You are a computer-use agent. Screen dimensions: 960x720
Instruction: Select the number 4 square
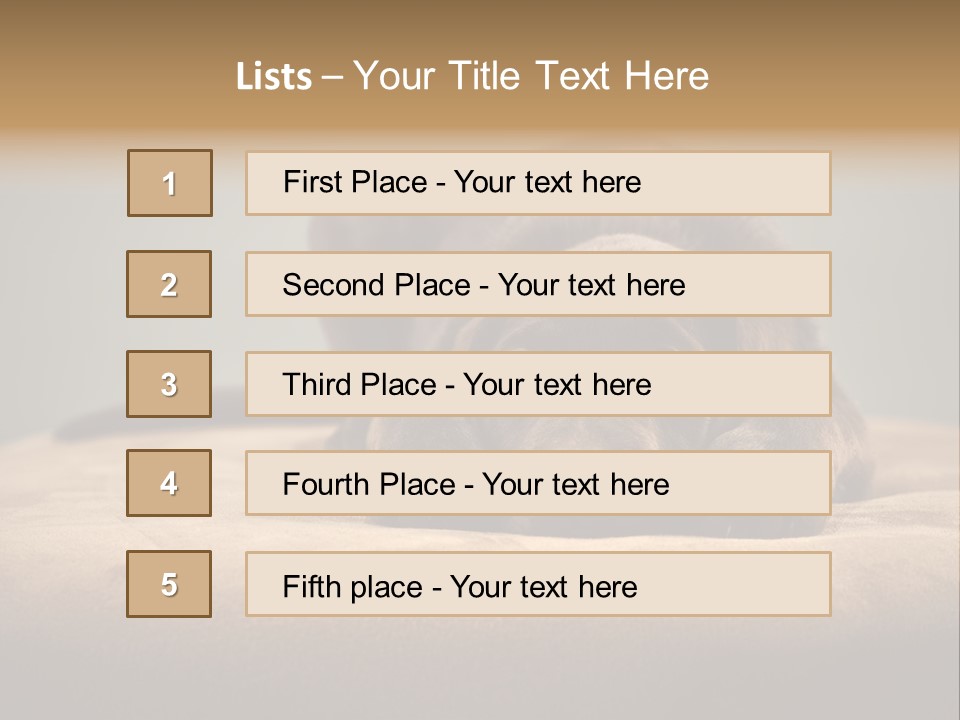[x=169, y=483]
